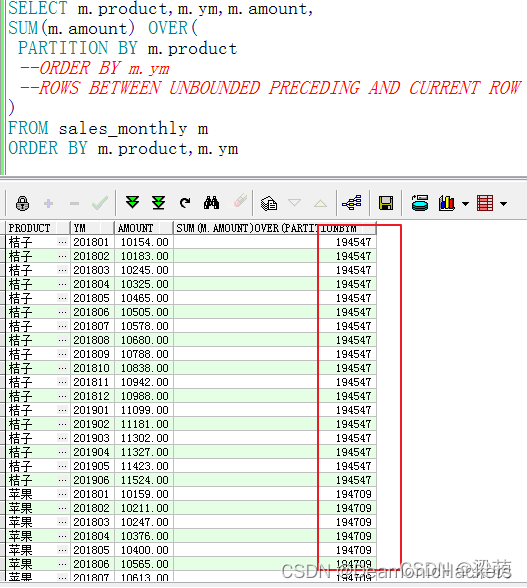This screenshot has height=588, width=527.
Task: Select the amount cell 11327.00
Action: (144, 452)
